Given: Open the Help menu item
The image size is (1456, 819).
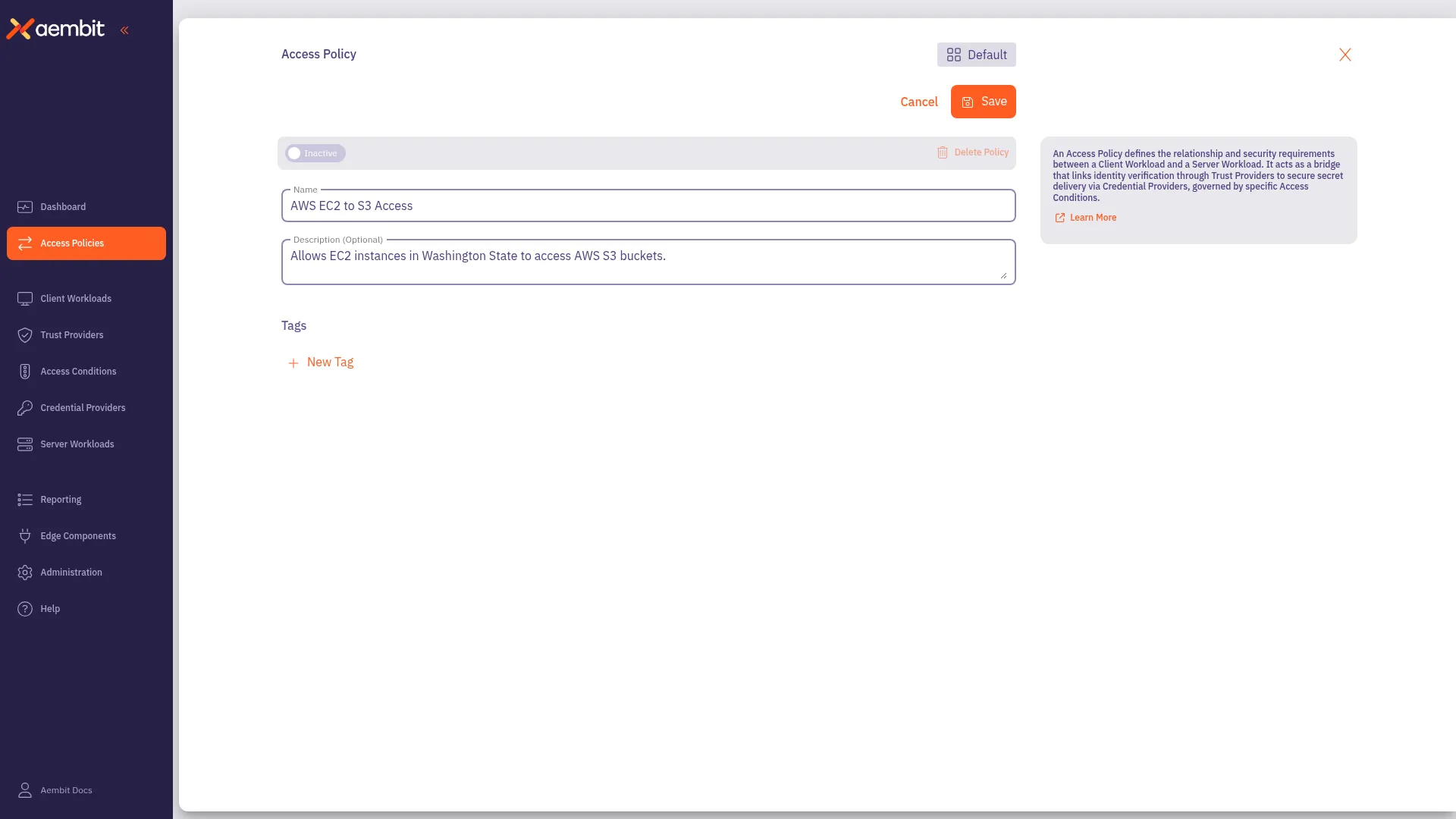Looking at the screenshot, I should coord(86,609).
